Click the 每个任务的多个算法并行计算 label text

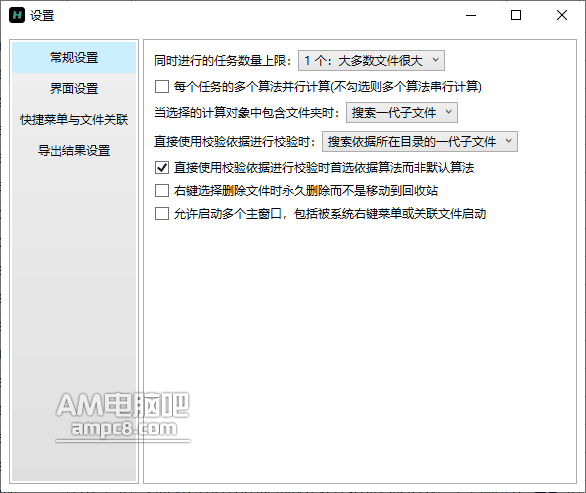328,87
